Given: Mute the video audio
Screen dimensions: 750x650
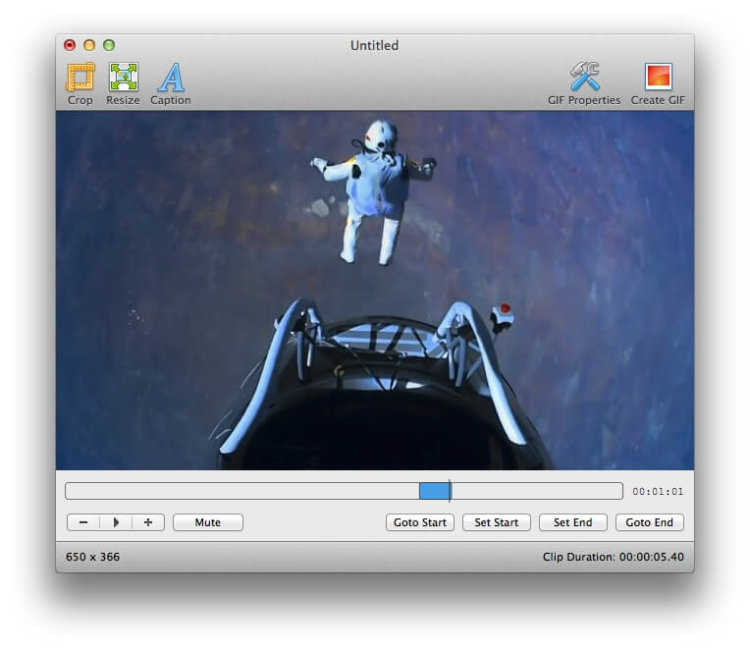Looking at the screenshot, I should (x=208, y=522).
